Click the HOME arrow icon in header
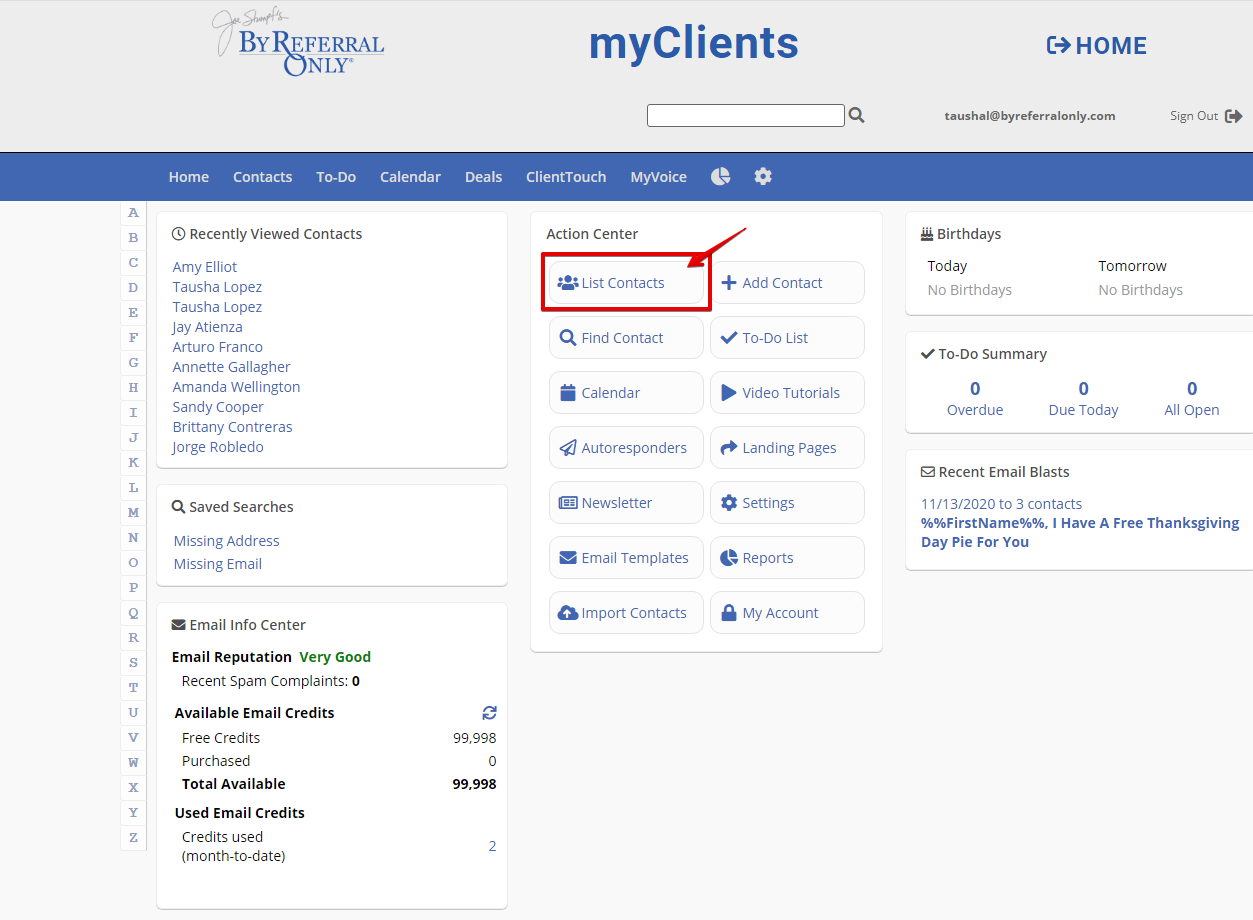The height and width of the screenshot is (920, 1253). 1058,45
